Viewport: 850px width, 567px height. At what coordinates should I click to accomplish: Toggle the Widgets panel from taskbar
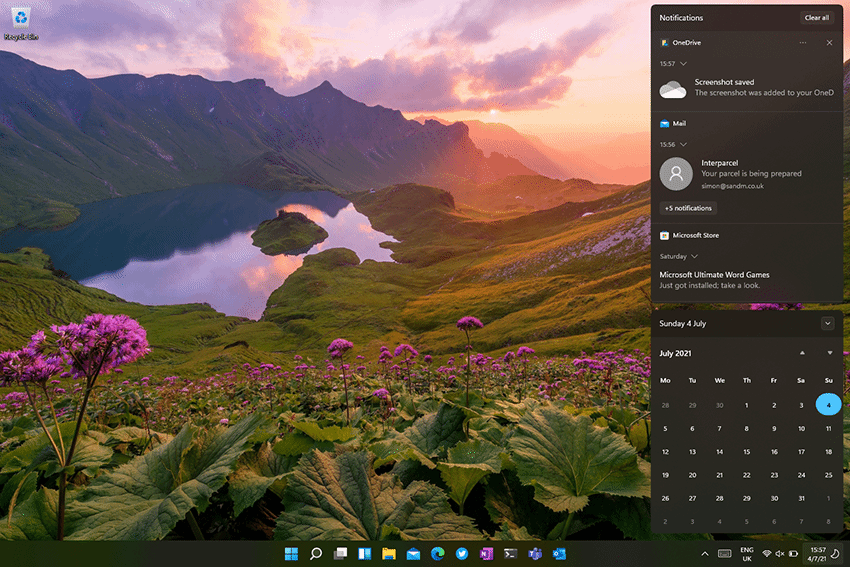[x=364, y=553]
